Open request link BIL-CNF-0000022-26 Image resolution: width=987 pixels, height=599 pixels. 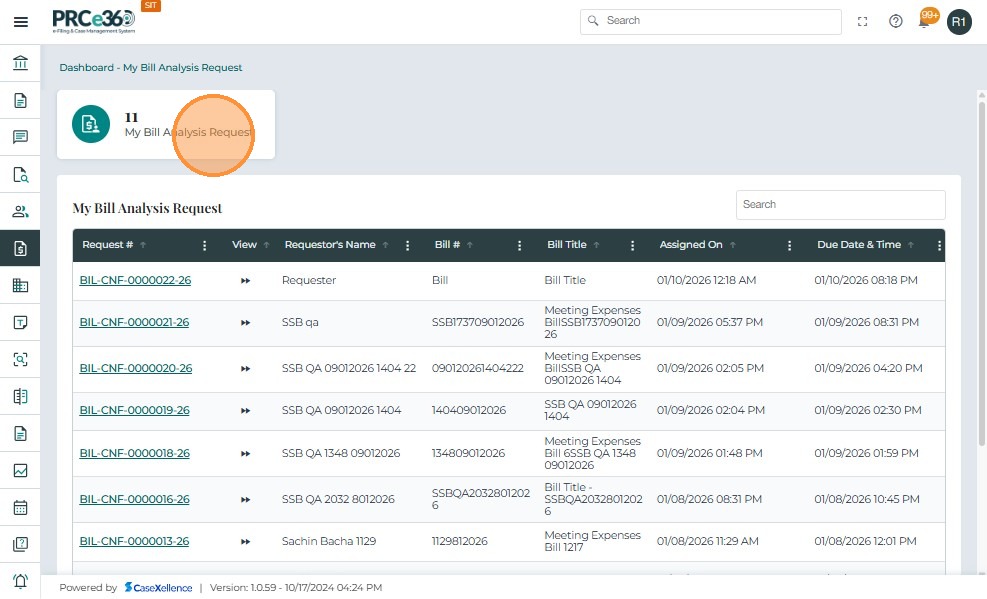click(x=135, y=281)
